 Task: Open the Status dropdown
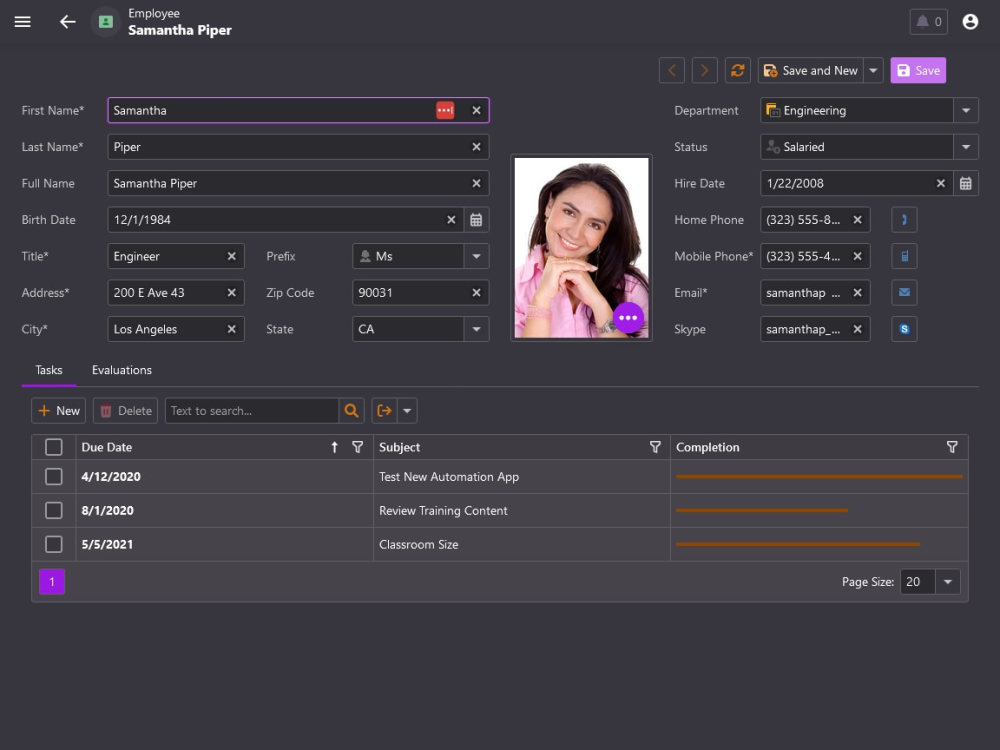click(966, 147)
